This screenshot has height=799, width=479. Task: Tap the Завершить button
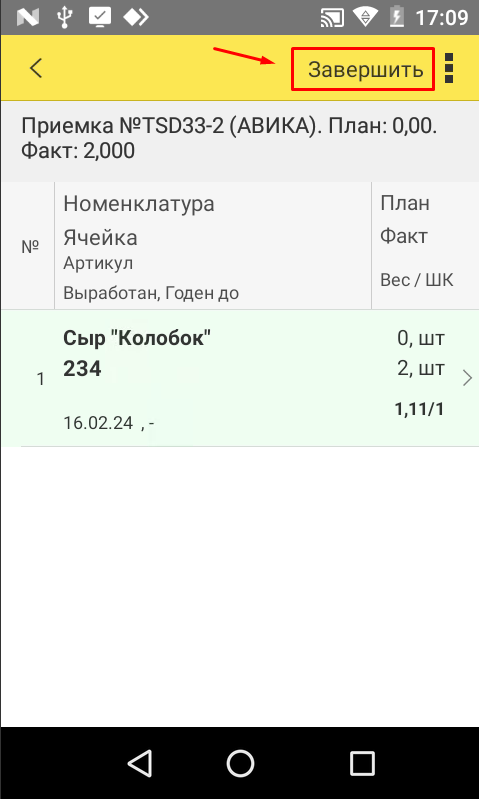(365, 70)
